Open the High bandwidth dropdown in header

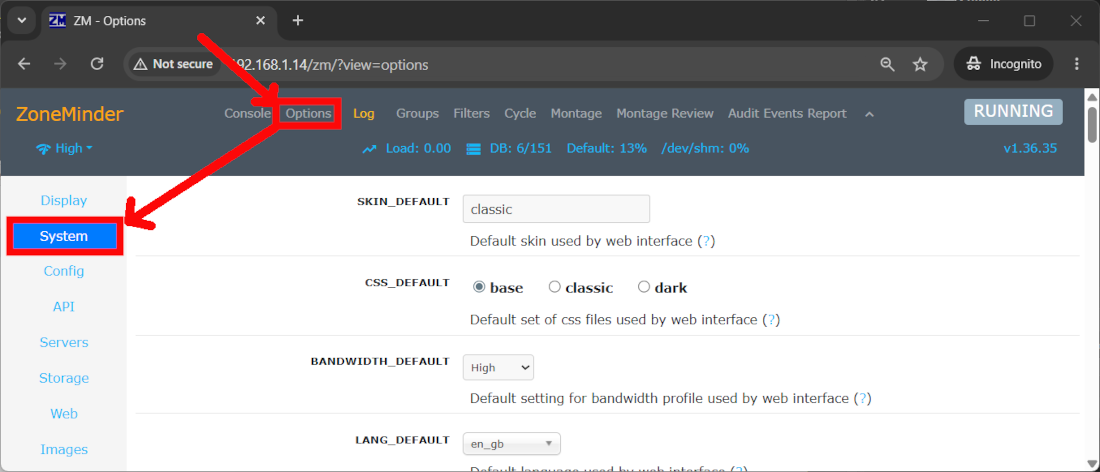click(x=65, y=149)
